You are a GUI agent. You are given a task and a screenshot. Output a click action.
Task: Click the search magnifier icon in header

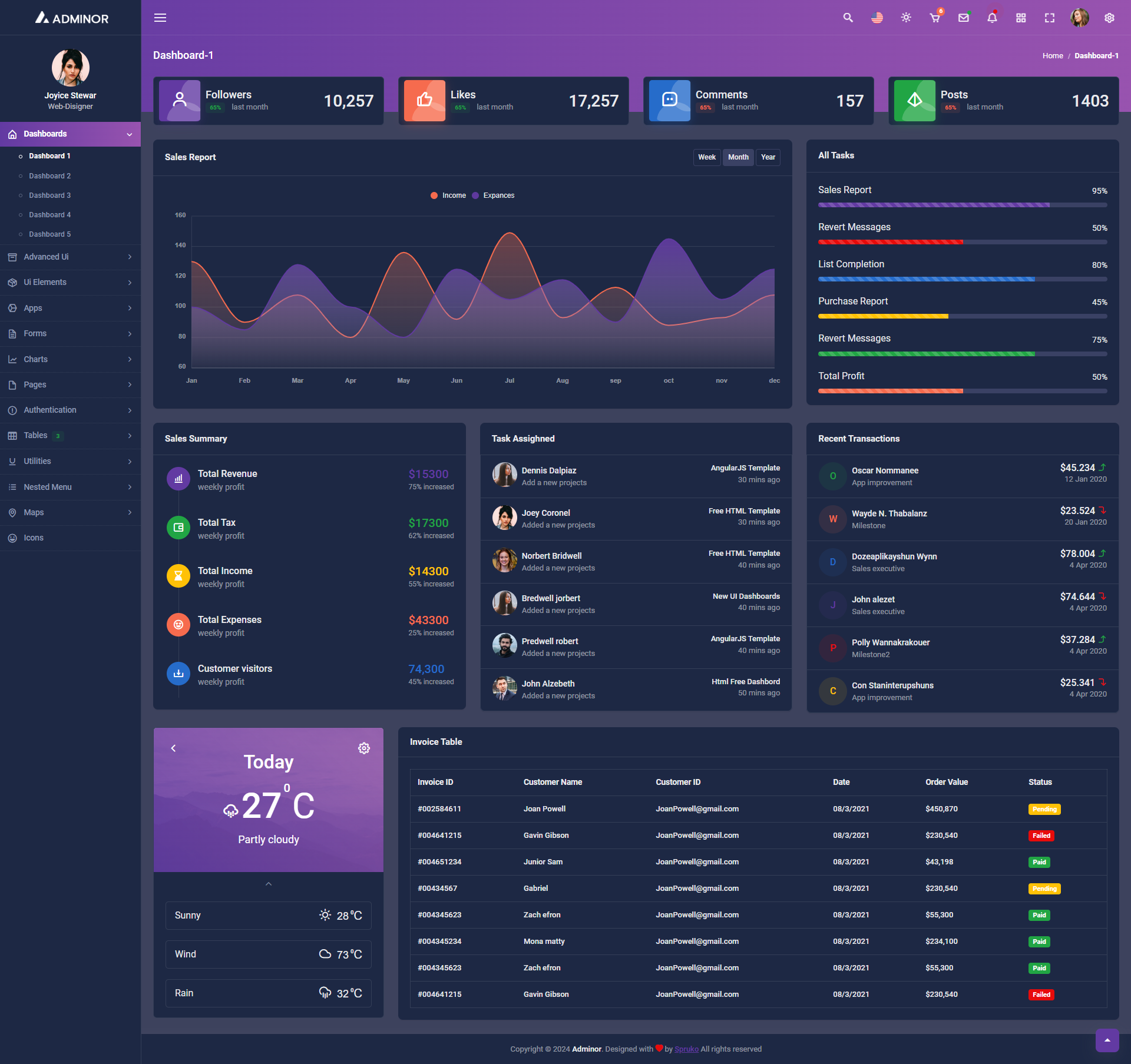pos(848,18)
